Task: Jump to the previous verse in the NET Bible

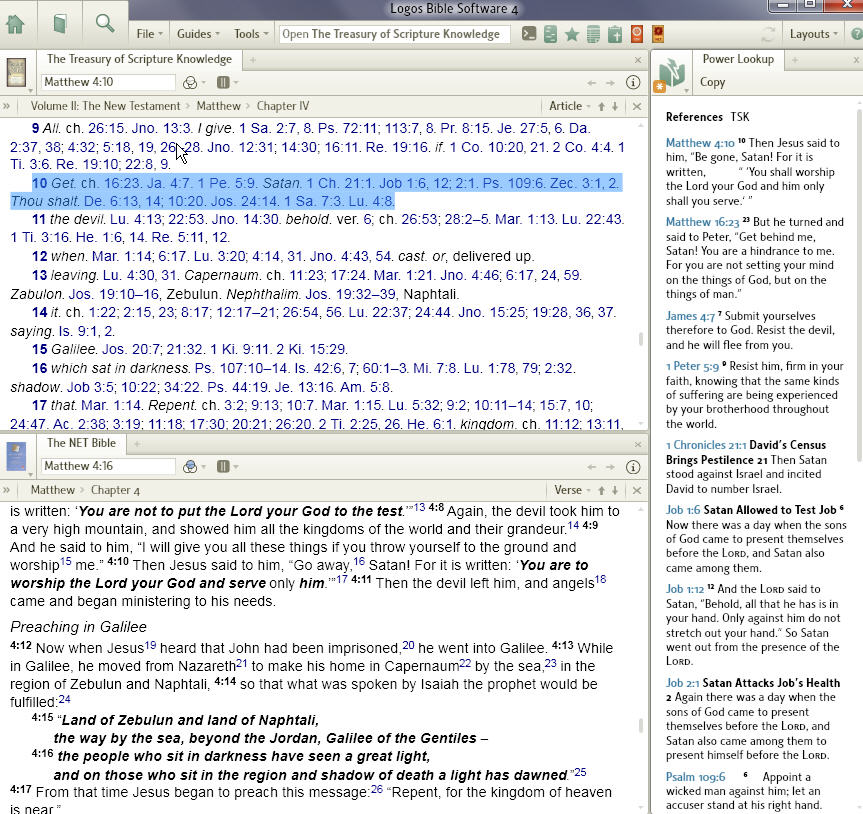Action: coord(602,490)
